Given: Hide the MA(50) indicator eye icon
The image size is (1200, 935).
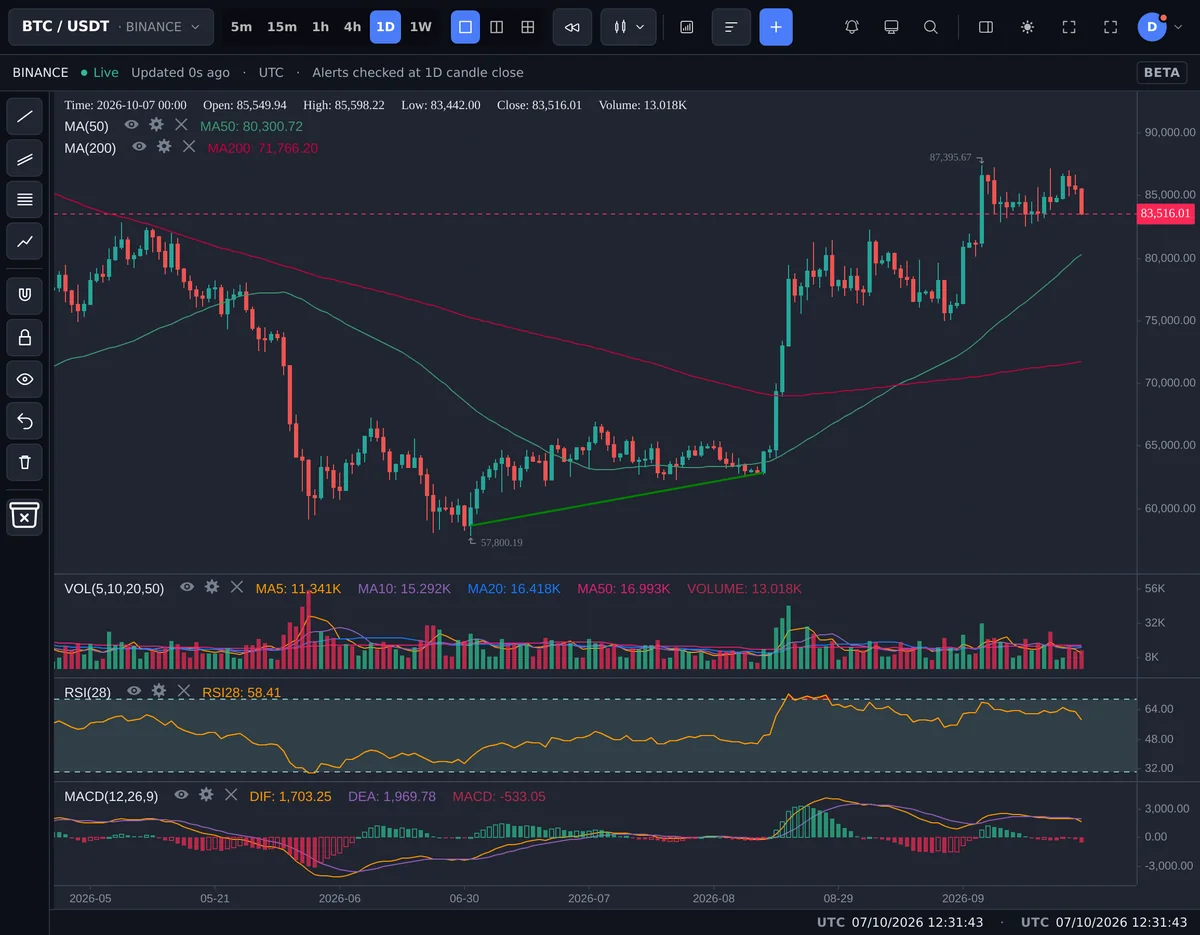Looking at the screenshot, I should [x=131, y=125].
